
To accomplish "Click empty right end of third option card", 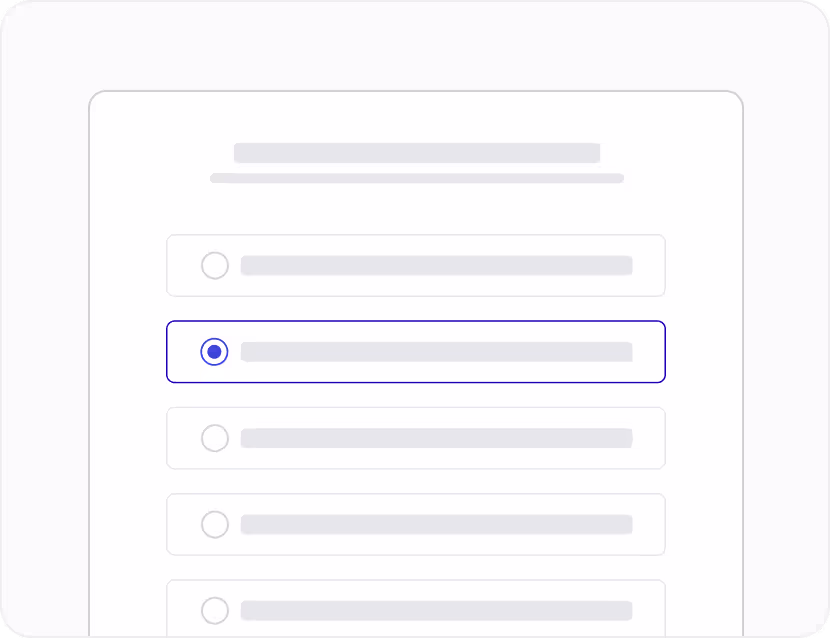I will pos(649,438).
